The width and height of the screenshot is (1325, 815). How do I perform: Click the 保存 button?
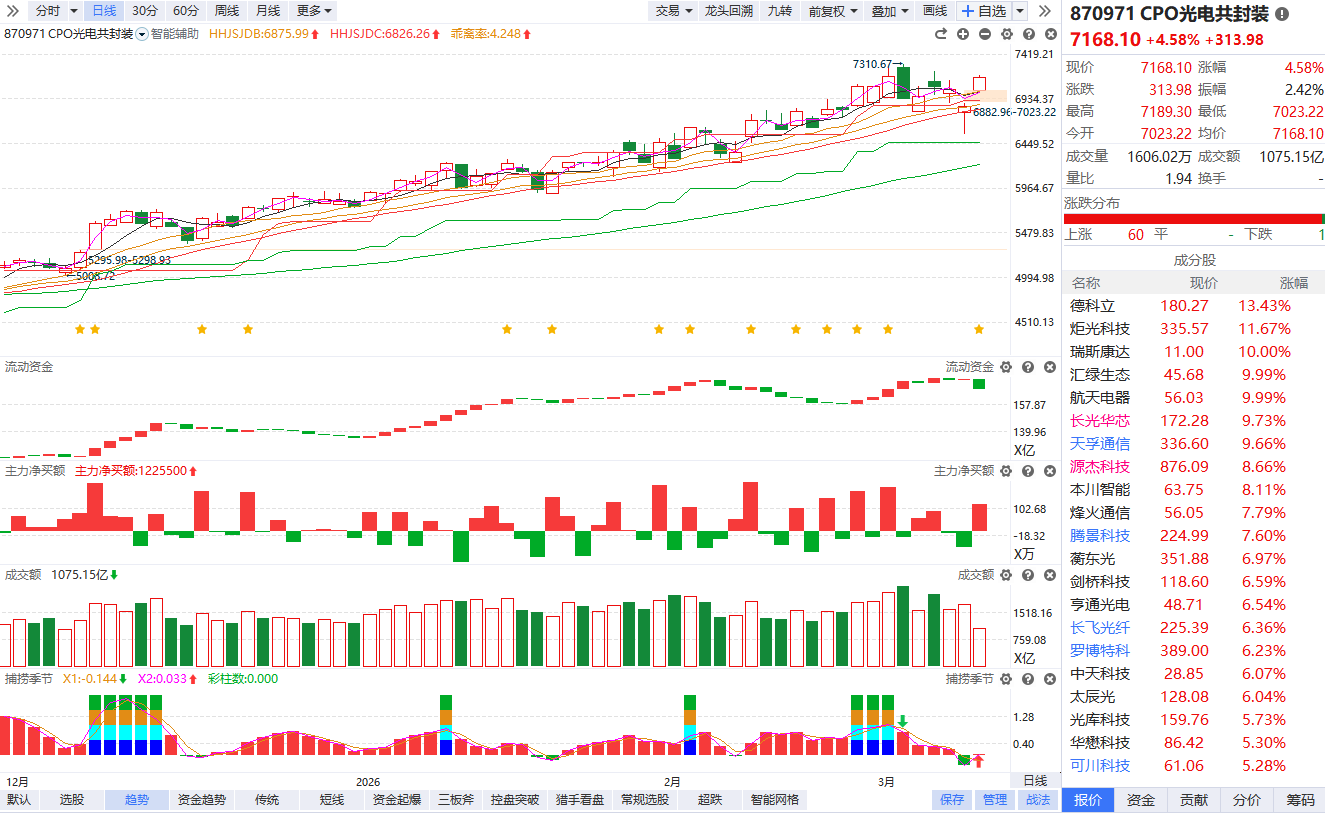point(952,800)
